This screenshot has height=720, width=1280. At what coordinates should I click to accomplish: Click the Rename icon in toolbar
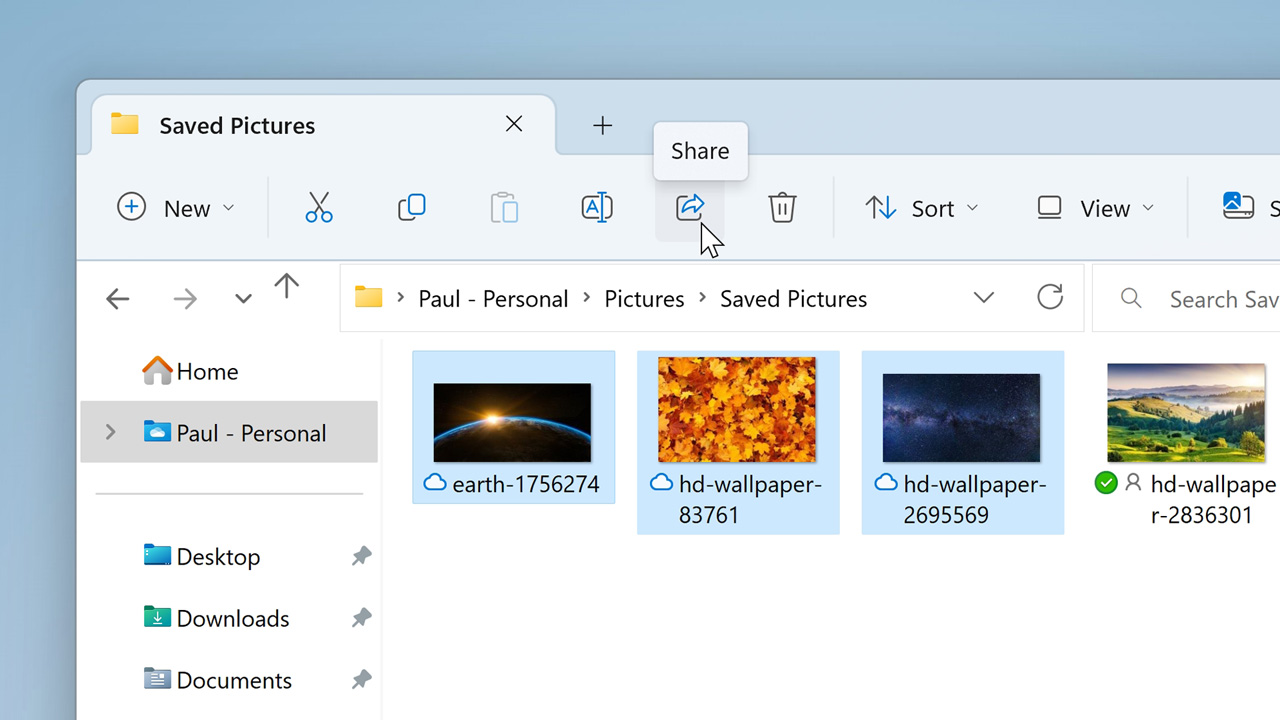point(597,208)
